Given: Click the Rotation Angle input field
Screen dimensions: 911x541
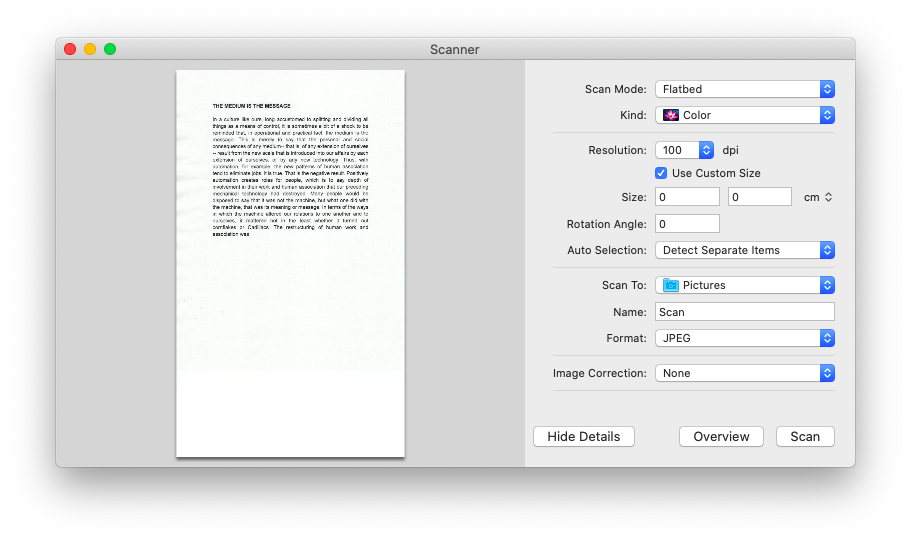Looking at the screenshot, I should (687, 224).
